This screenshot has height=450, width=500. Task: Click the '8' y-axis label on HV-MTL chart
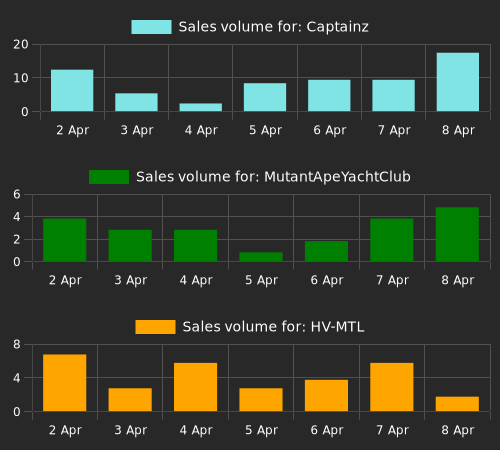pos(17,344)
